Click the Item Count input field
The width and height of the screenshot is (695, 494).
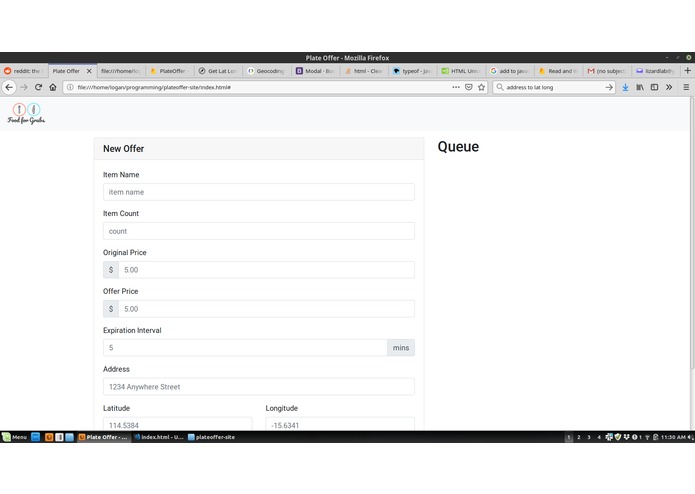[x=259, y=231]
